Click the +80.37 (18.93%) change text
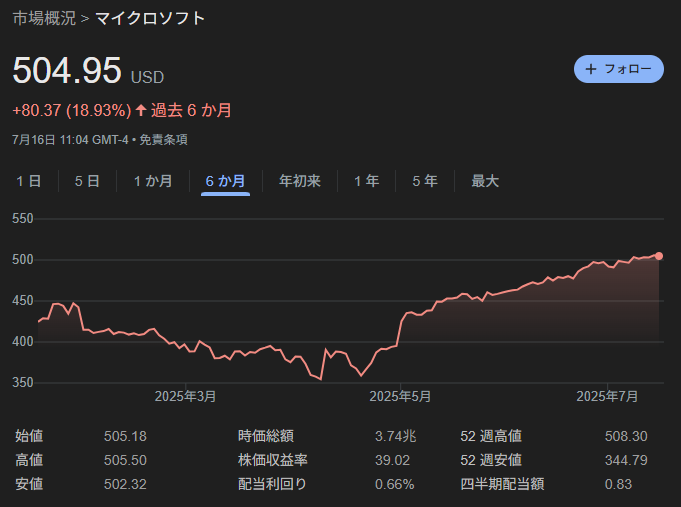Viewport: 681px width, 507px height. tap(72, 110)
